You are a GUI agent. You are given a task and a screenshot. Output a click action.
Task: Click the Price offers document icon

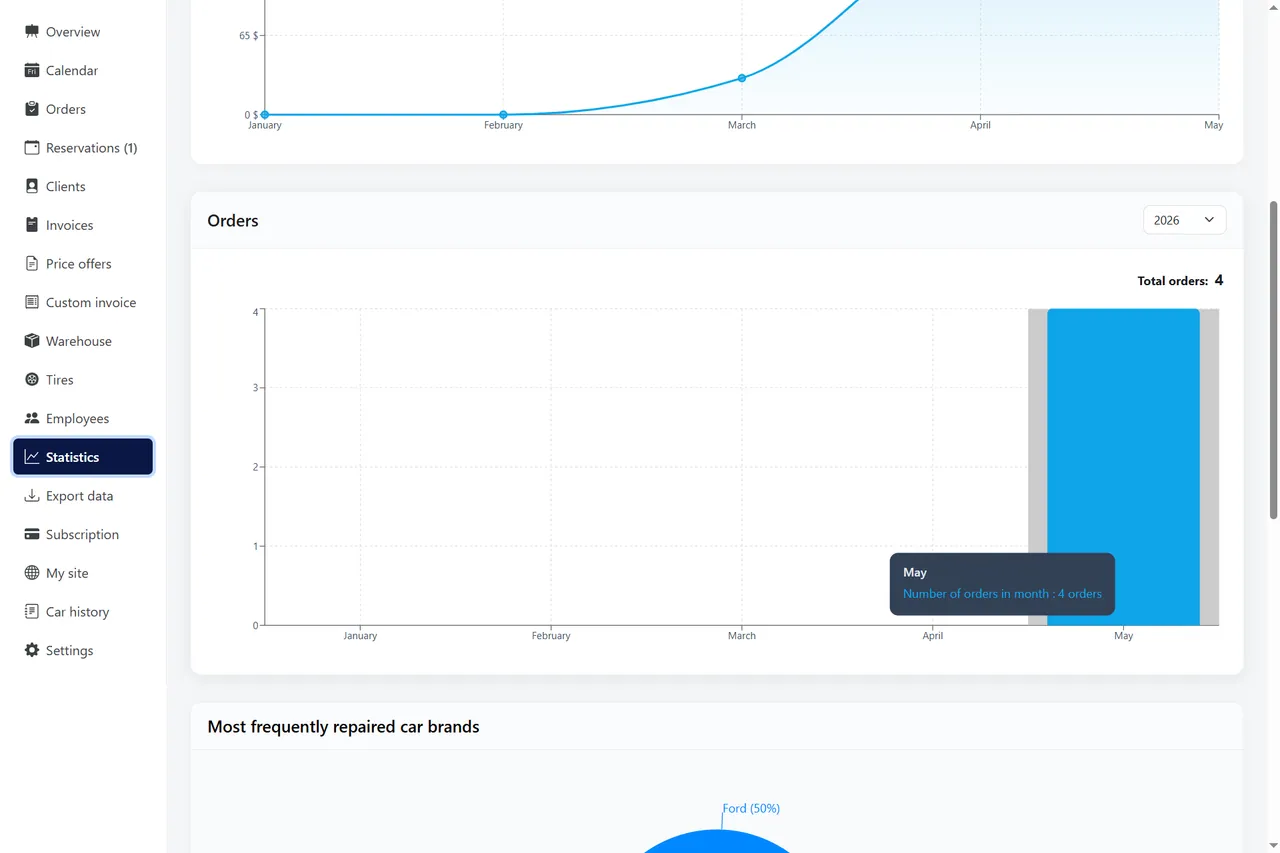click(32, 264)
